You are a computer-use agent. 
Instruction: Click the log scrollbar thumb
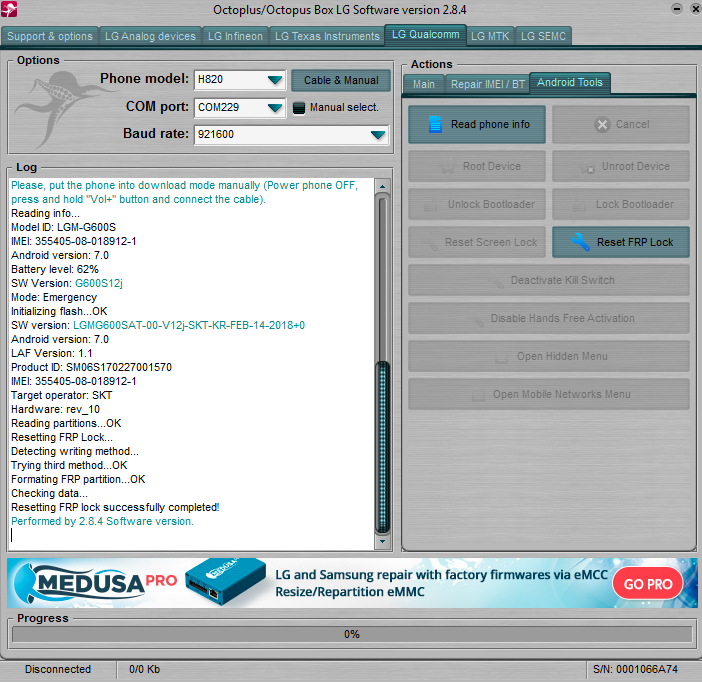382,448
